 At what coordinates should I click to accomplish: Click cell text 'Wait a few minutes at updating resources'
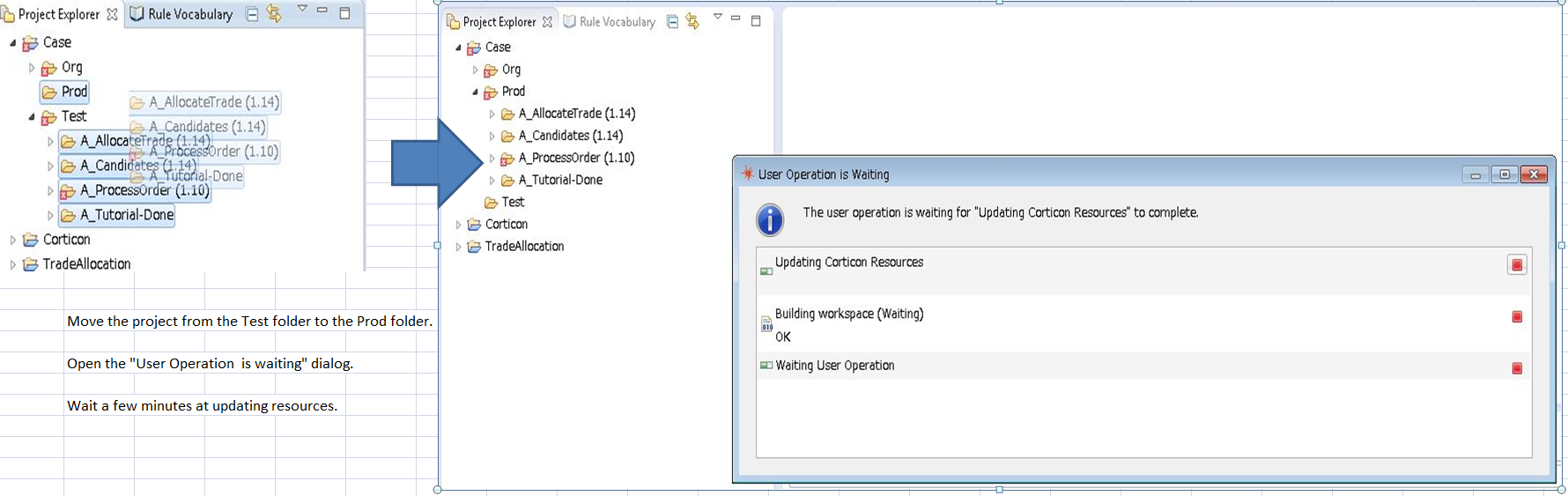tap(203, 406)
